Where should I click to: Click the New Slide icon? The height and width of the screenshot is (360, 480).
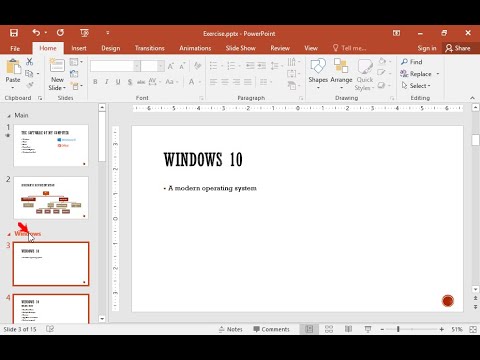[57, 65]
